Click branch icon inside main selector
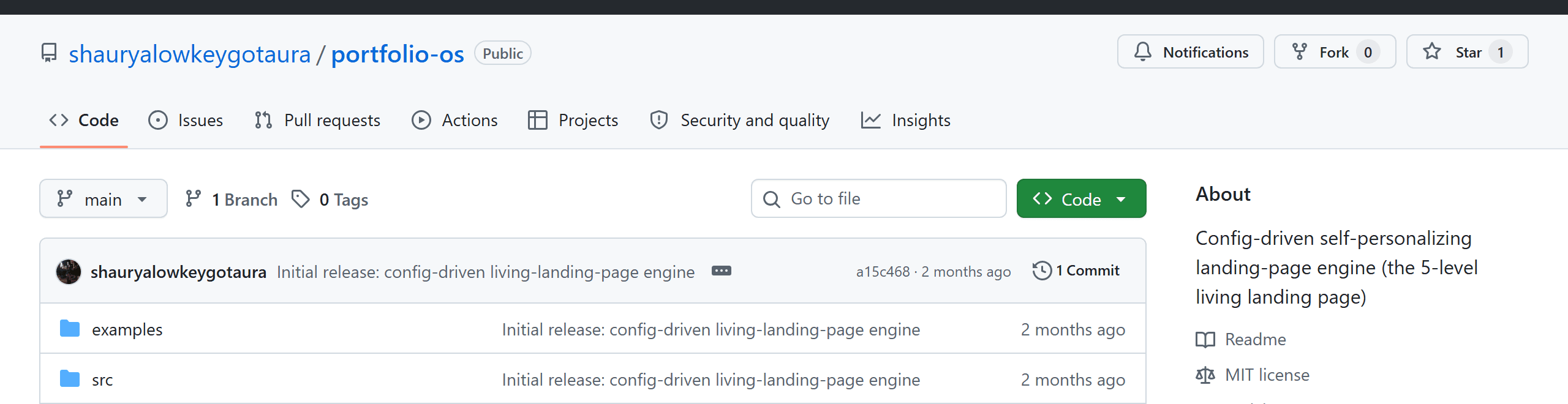Image resolution: width=1568 pixels, height=404 pixels. point(64,198)
